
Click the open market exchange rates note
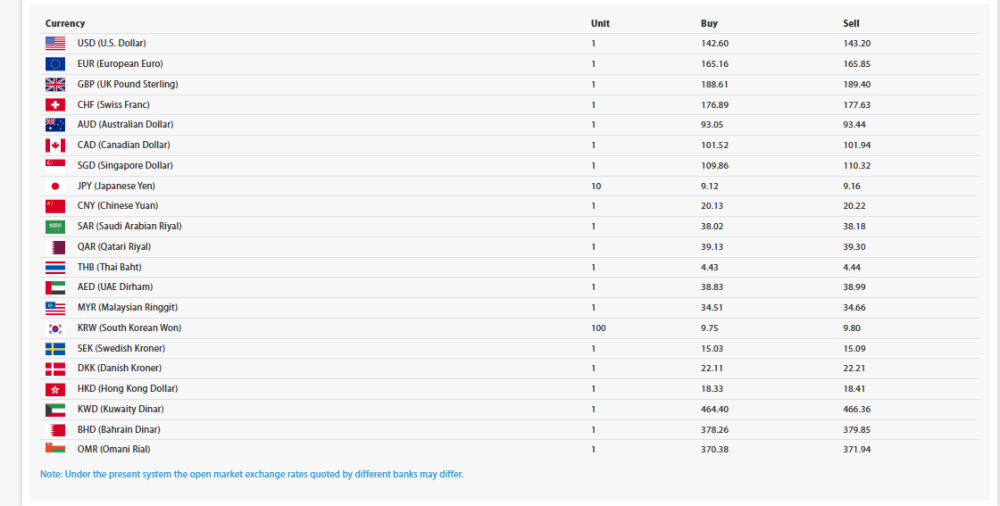tap(252, 474)
